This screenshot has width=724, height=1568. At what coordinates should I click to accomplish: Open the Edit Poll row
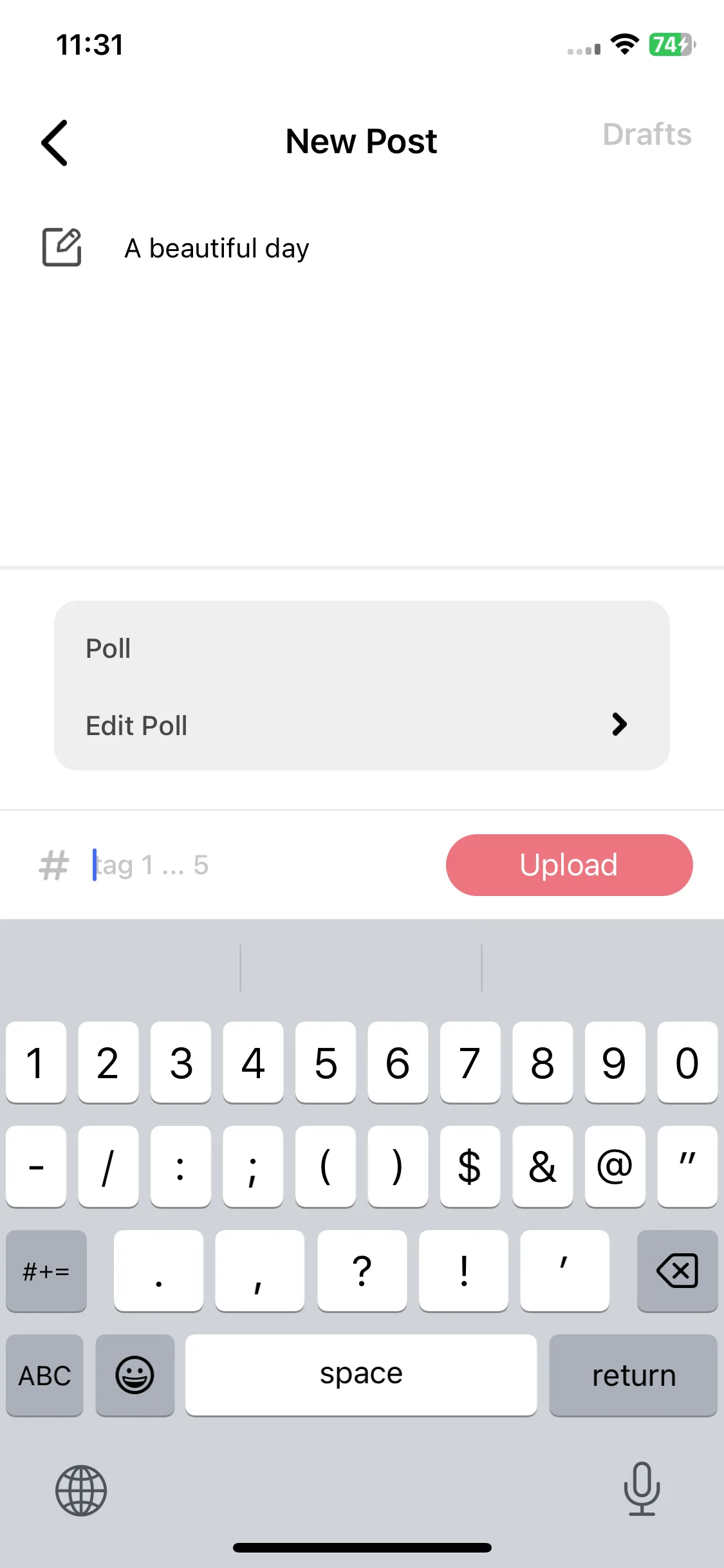tap(362, 725)
